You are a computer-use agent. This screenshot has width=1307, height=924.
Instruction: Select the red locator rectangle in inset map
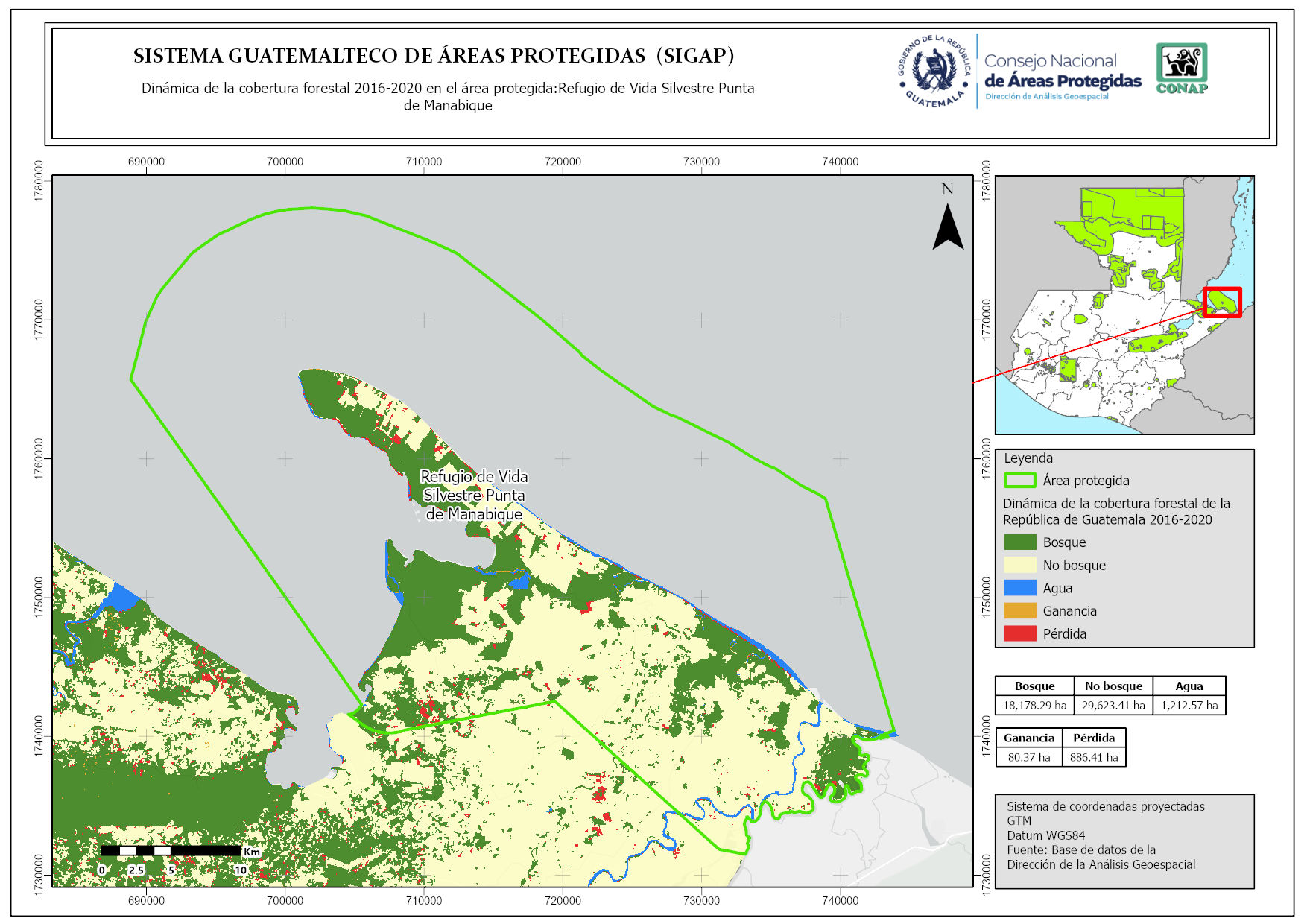[1222, 302]
